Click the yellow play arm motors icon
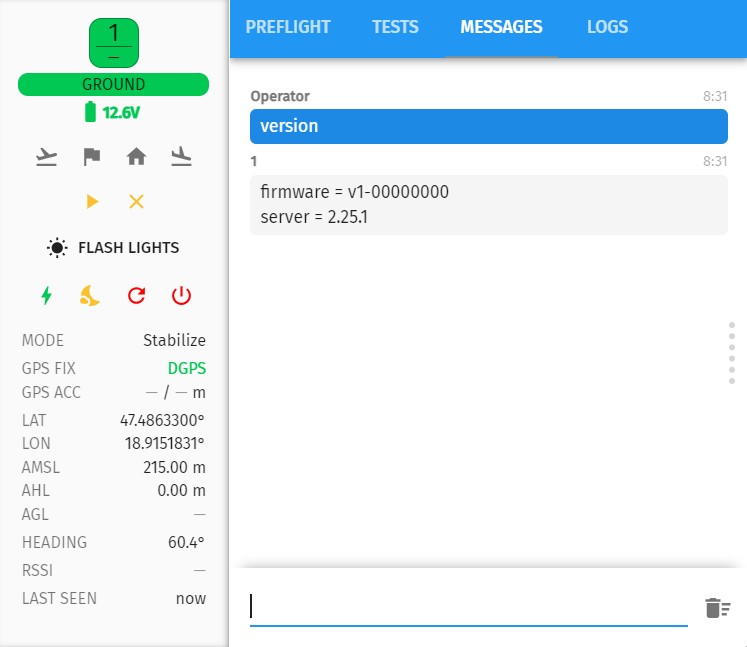 tap(92, 202)
